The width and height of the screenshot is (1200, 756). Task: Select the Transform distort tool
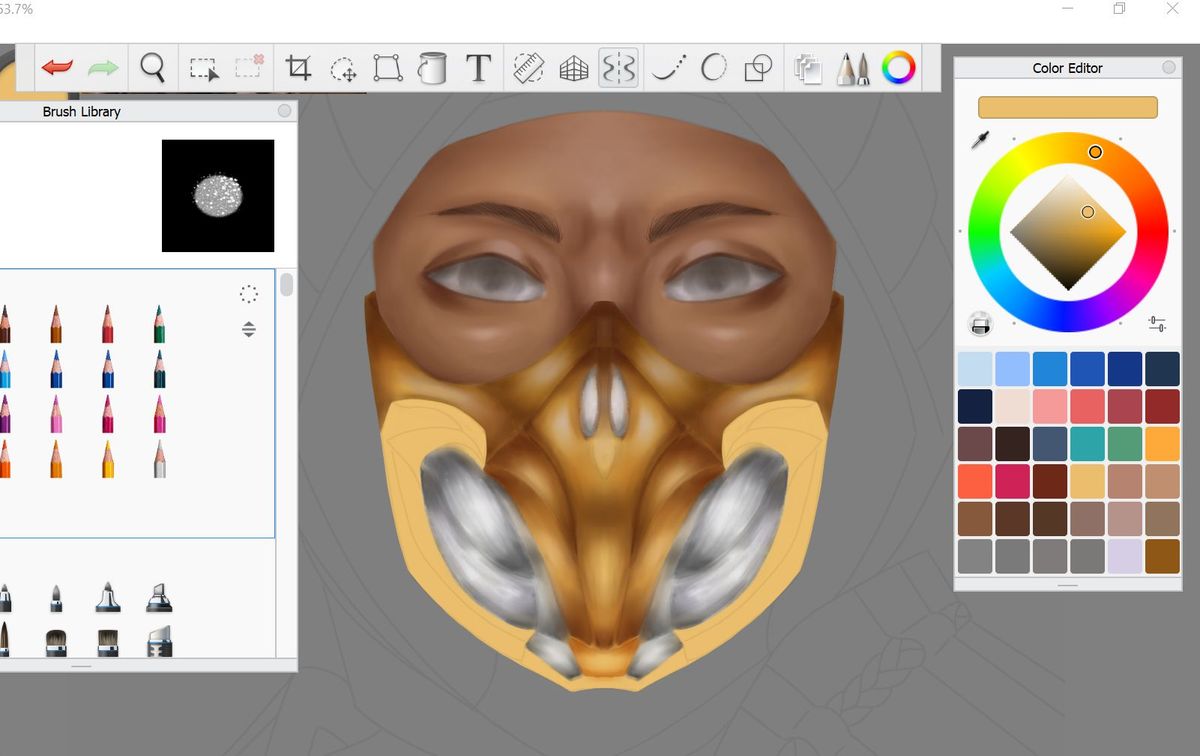pos(387,68)
